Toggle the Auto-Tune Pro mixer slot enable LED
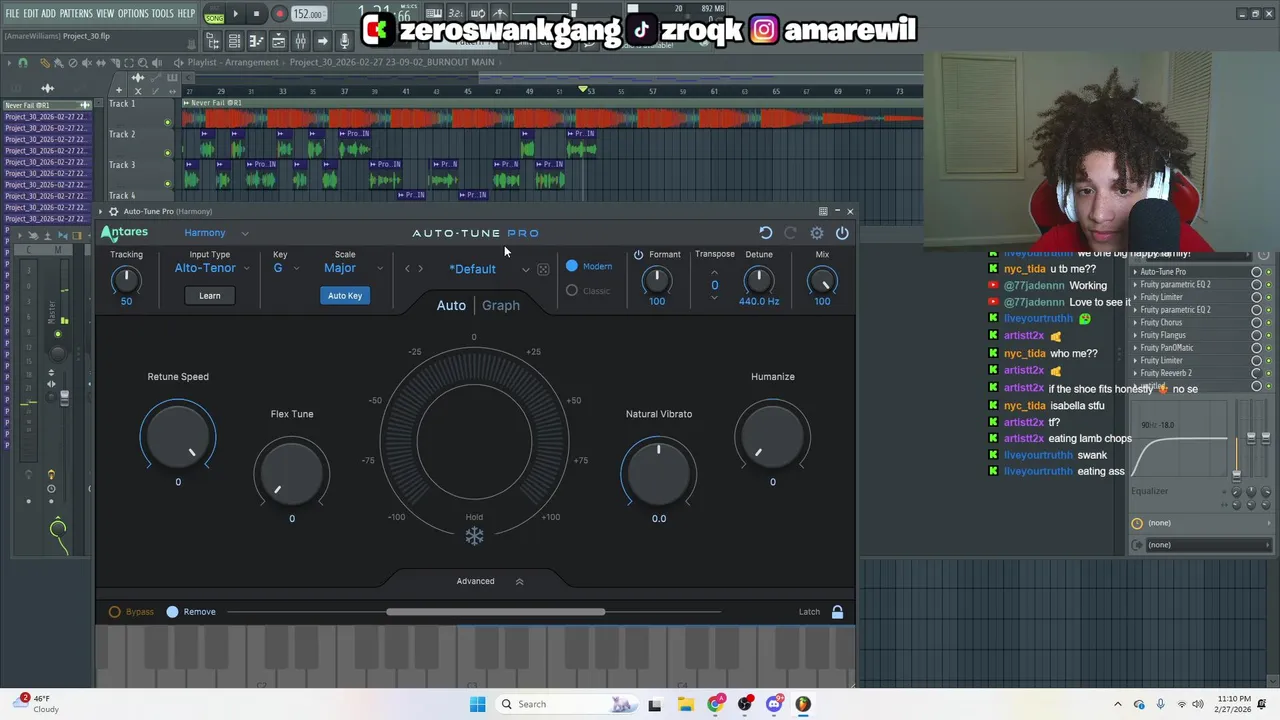Image resolution: width=1280 pixels, height=720 pixels. click(1269, 272)
